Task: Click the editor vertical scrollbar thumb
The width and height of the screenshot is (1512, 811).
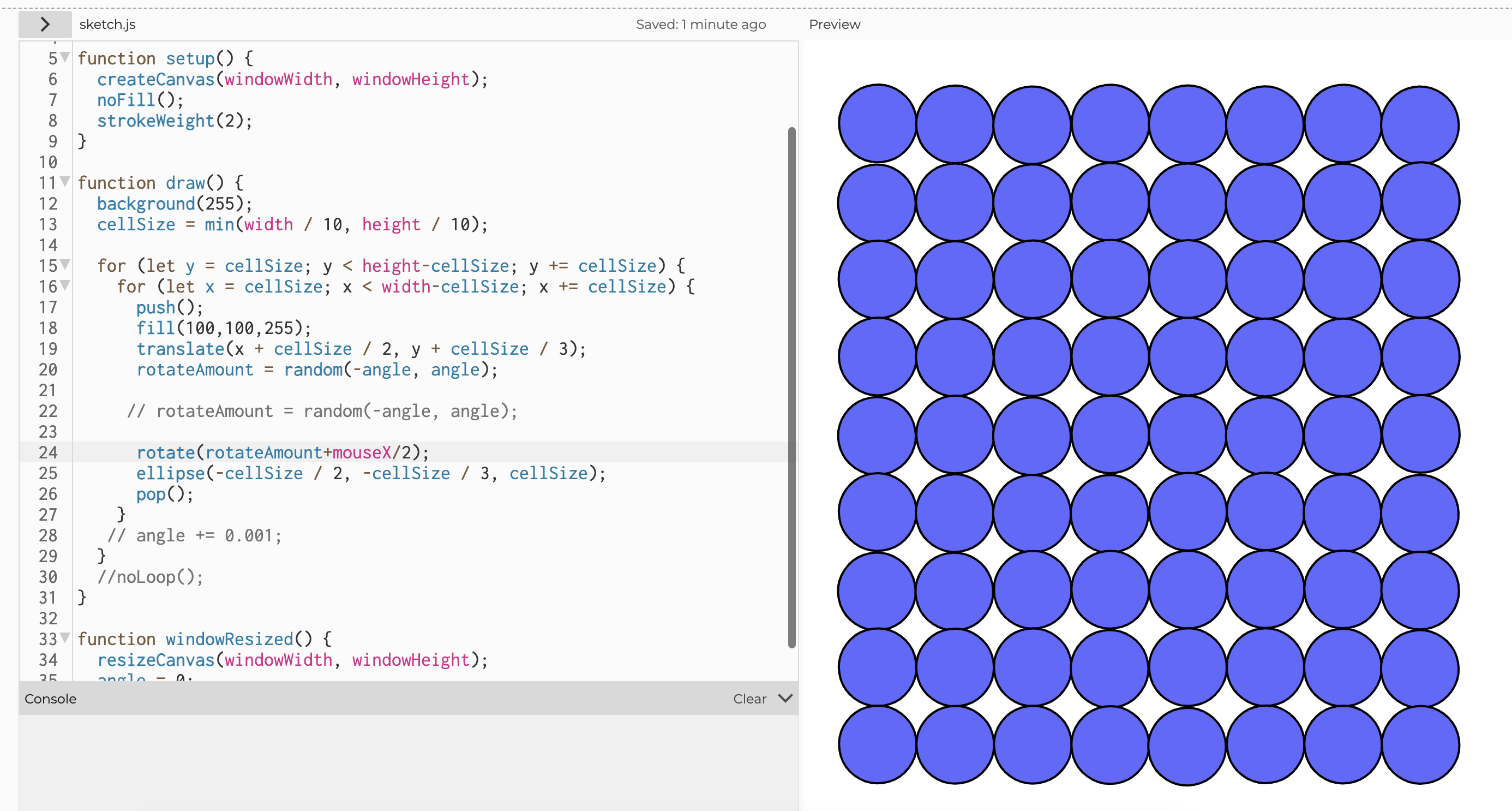Action: point(791,387)
